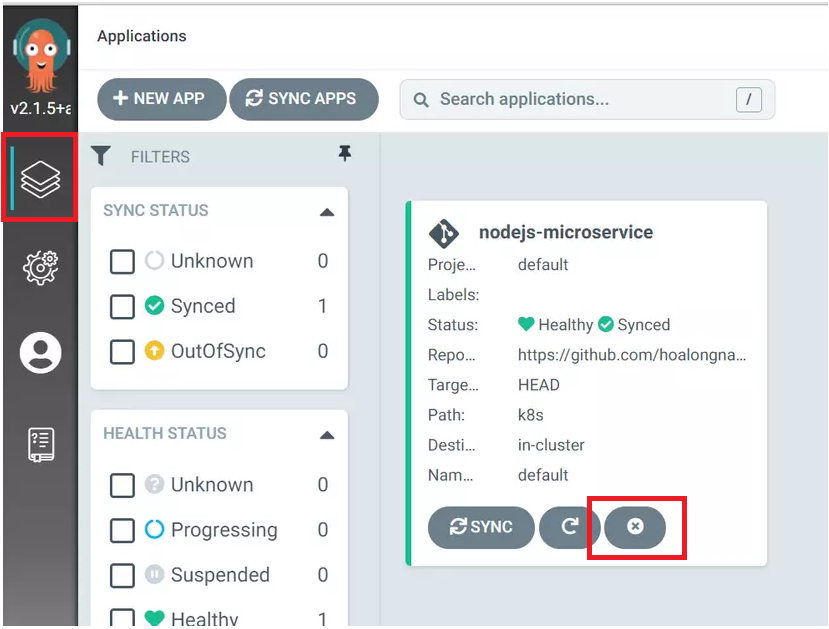Image resolution: width=829 pixels, height=629 pixels.
Task: Delete nodejs-microservice using the X button
Action: pyautogui.click(x=635, y=527)
